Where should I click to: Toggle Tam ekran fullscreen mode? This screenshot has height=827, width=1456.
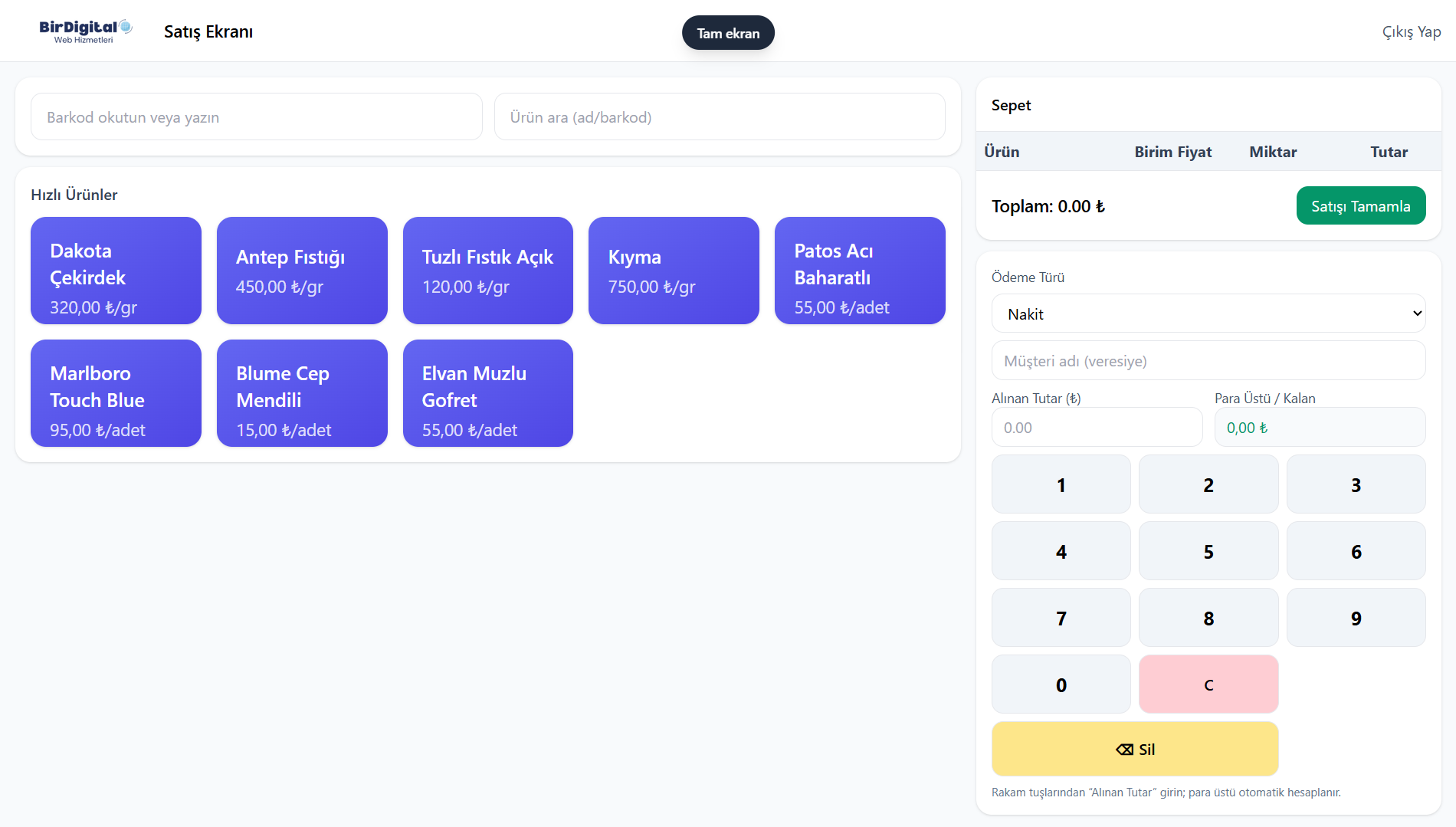(728, 33)
